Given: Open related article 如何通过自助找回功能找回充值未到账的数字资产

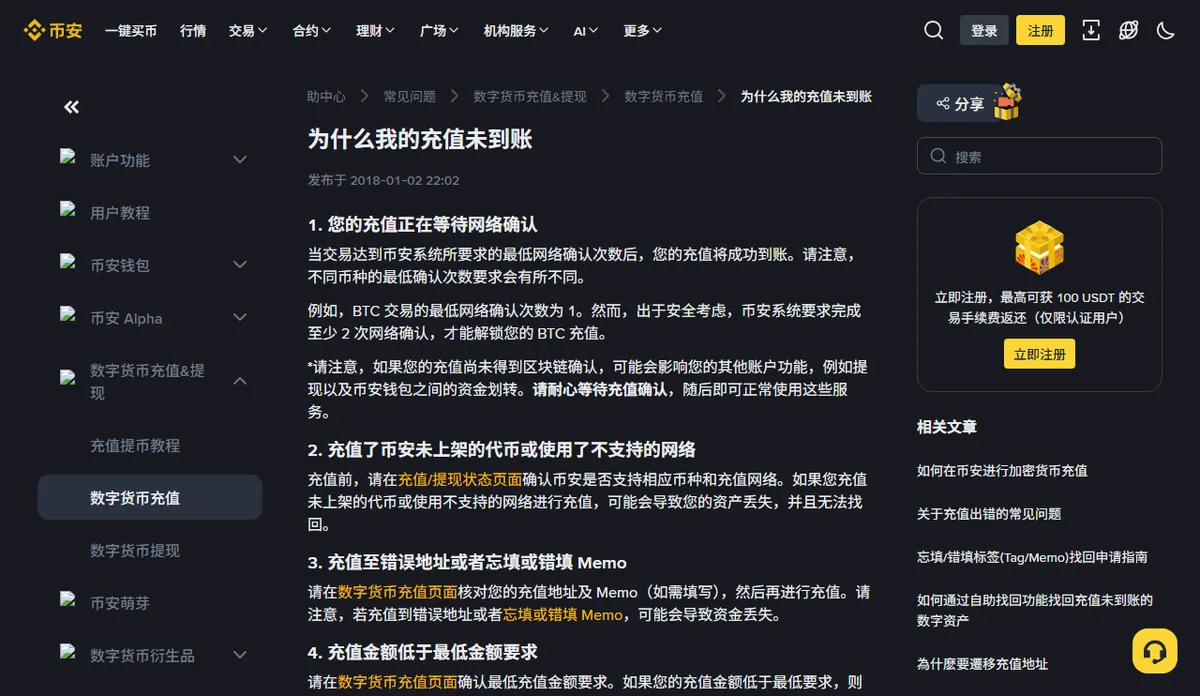Looking at the screenshot, I should pyautogui.click(x=1035, y=610).
